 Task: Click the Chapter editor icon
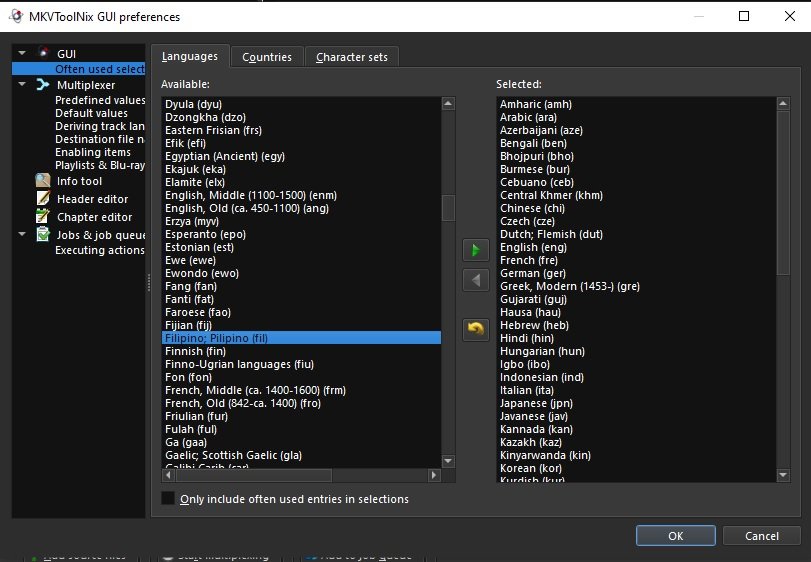point(43,217)
